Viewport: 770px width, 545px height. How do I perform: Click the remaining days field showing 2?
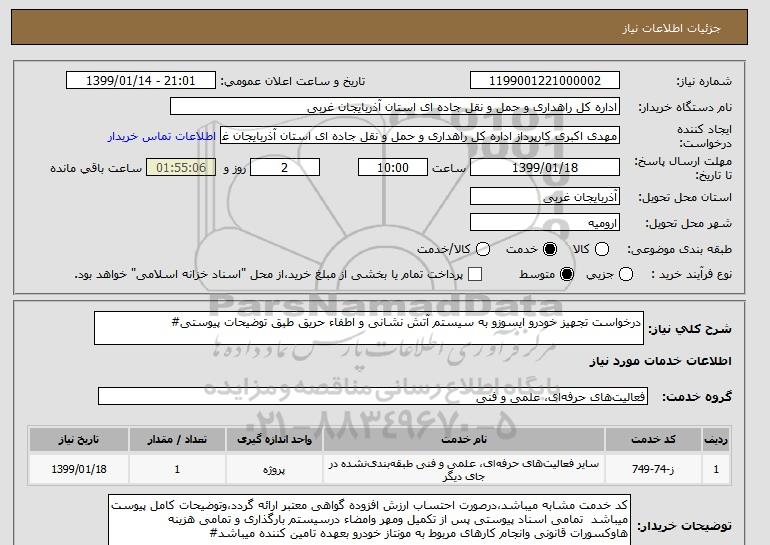pos(285,167)
